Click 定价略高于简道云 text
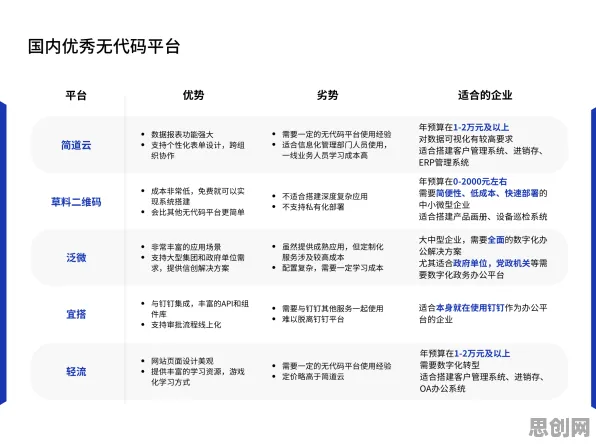The image size is (596, 446). (x=313, y=376)
